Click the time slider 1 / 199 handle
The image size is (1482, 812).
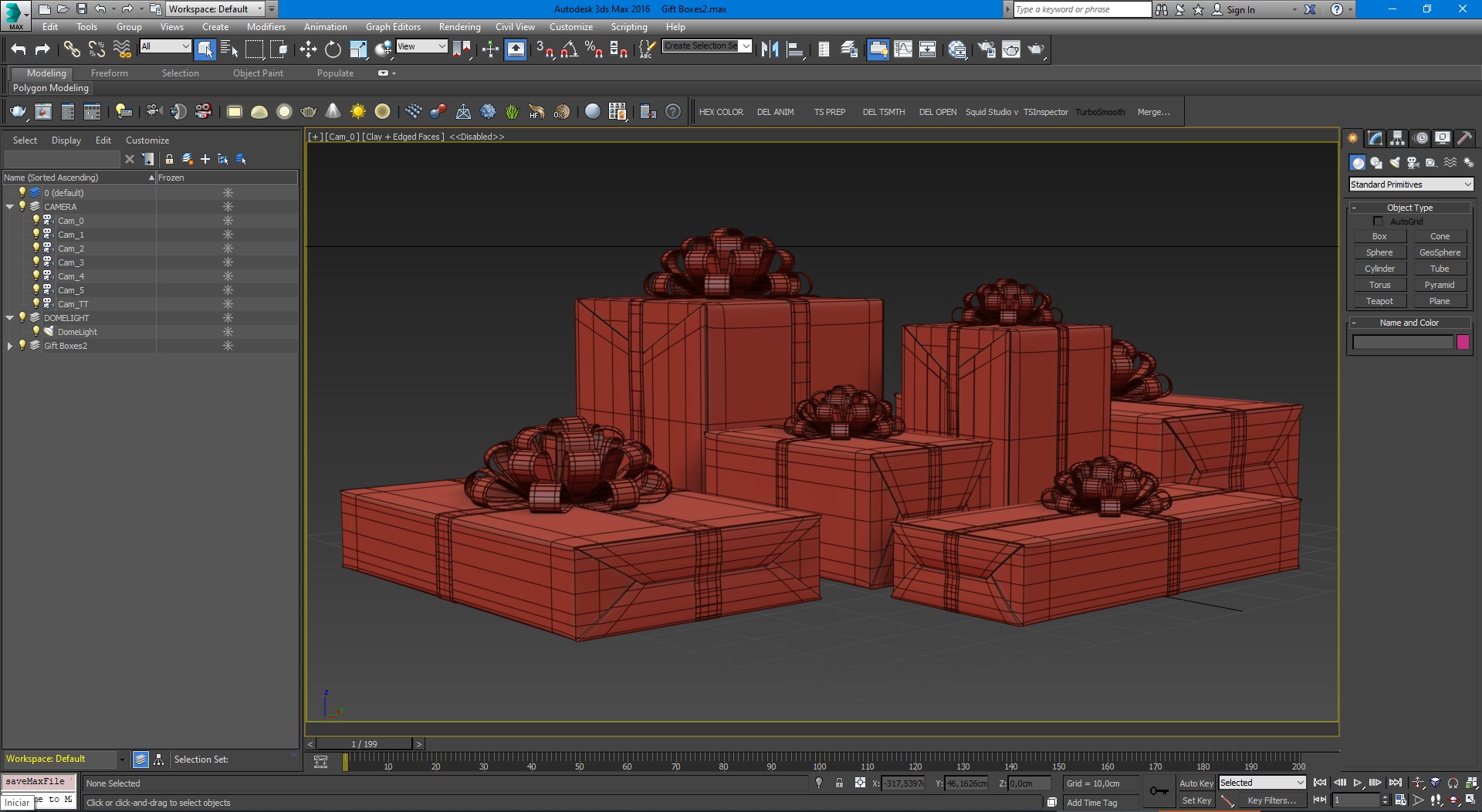(364, 744)
